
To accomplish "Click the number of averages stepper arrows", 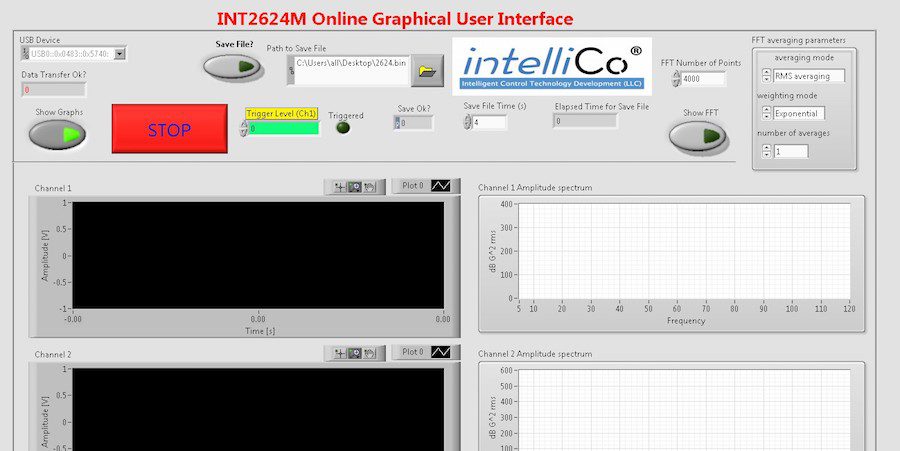I will (x=766, y=151).
